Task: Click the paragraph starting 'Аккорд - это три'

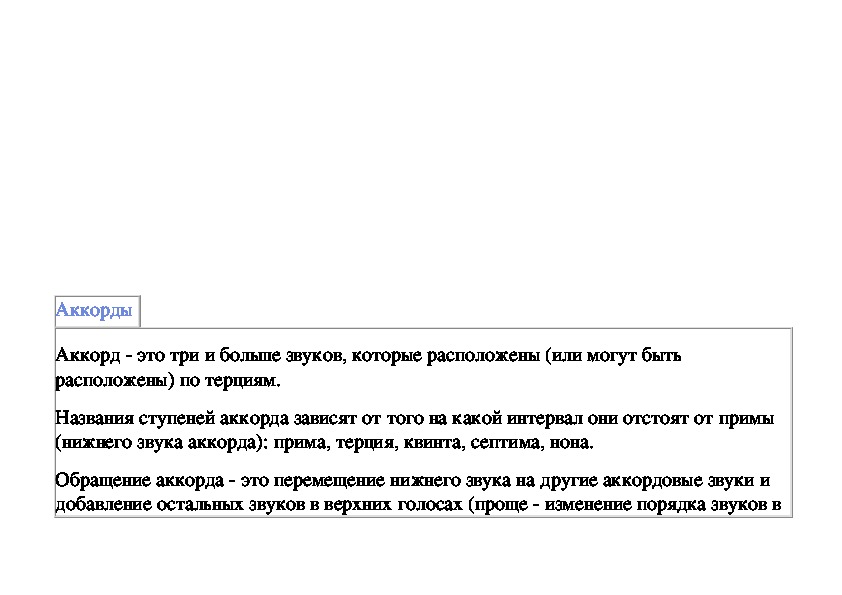Action: coord(368,368)
